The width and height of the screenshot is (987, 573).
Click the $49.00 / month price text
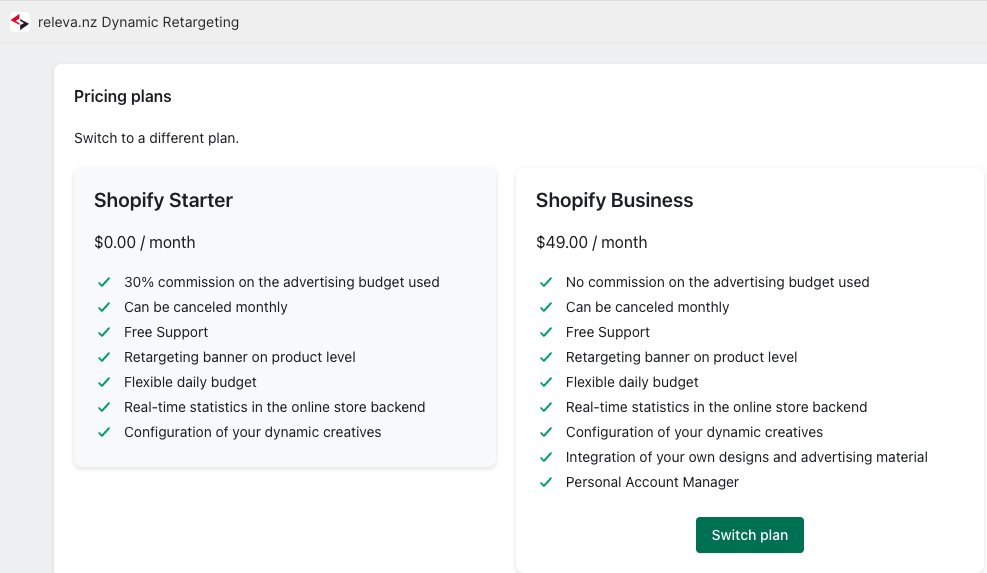click(591, 242)
